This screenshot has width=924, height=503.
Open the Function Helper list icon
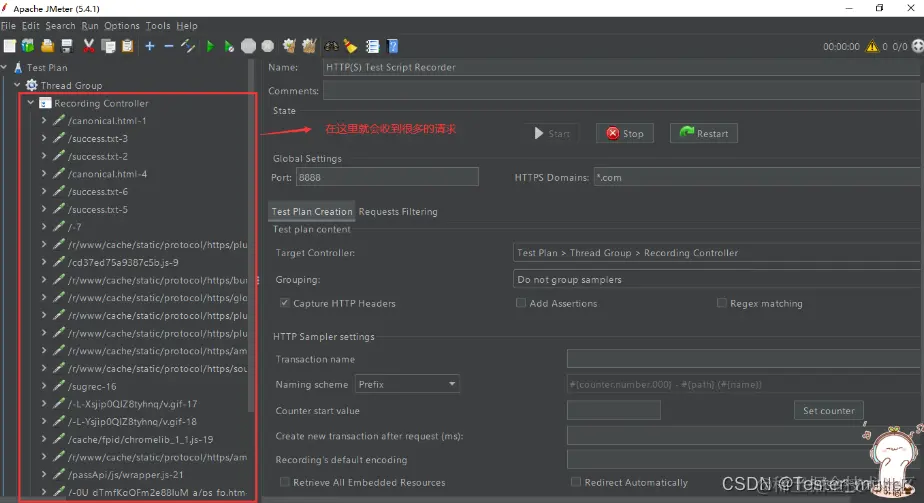(x=372, y=46)
